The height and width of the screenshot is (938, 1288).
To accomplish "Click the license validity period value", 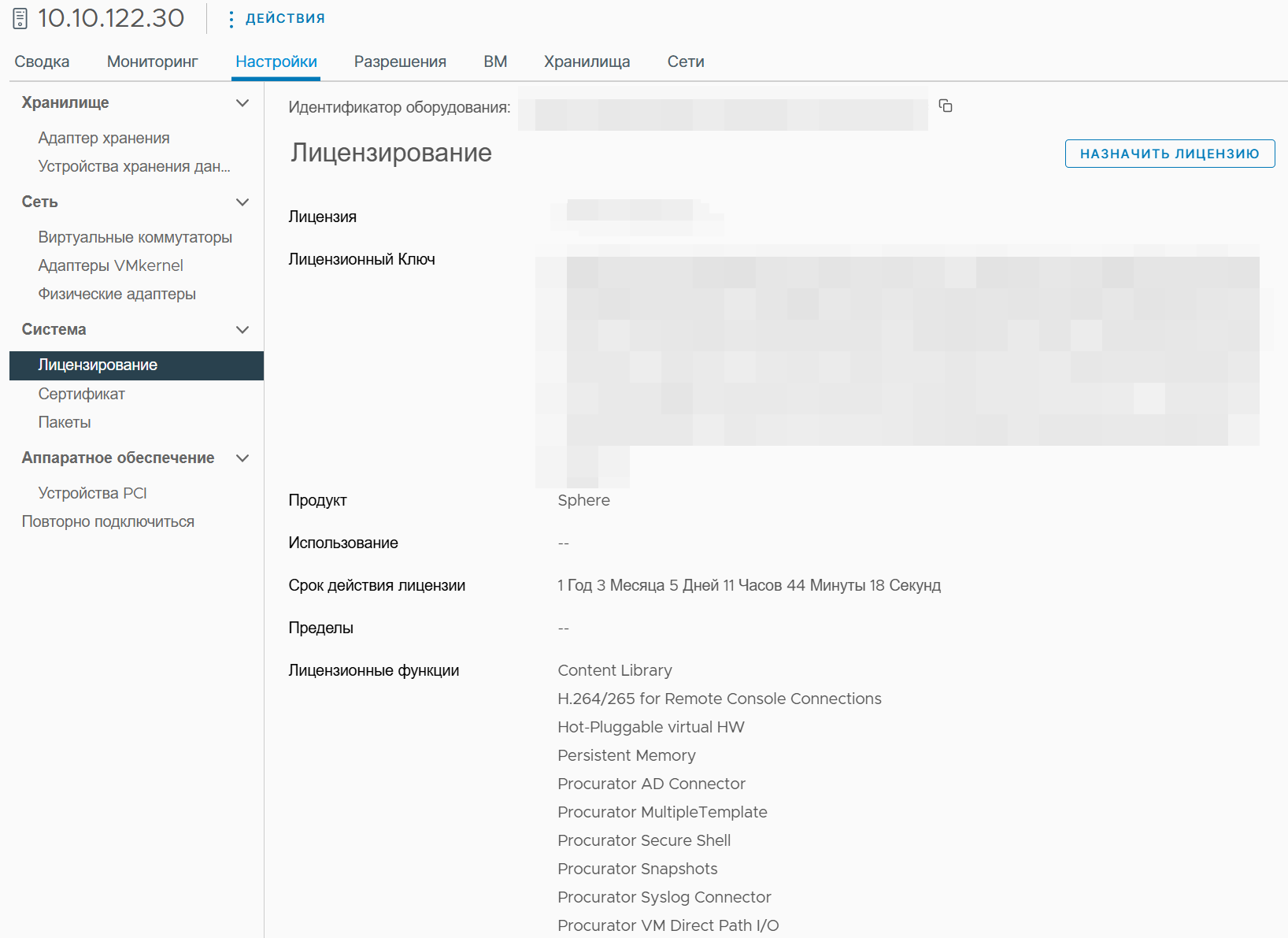I will point(749,585).
